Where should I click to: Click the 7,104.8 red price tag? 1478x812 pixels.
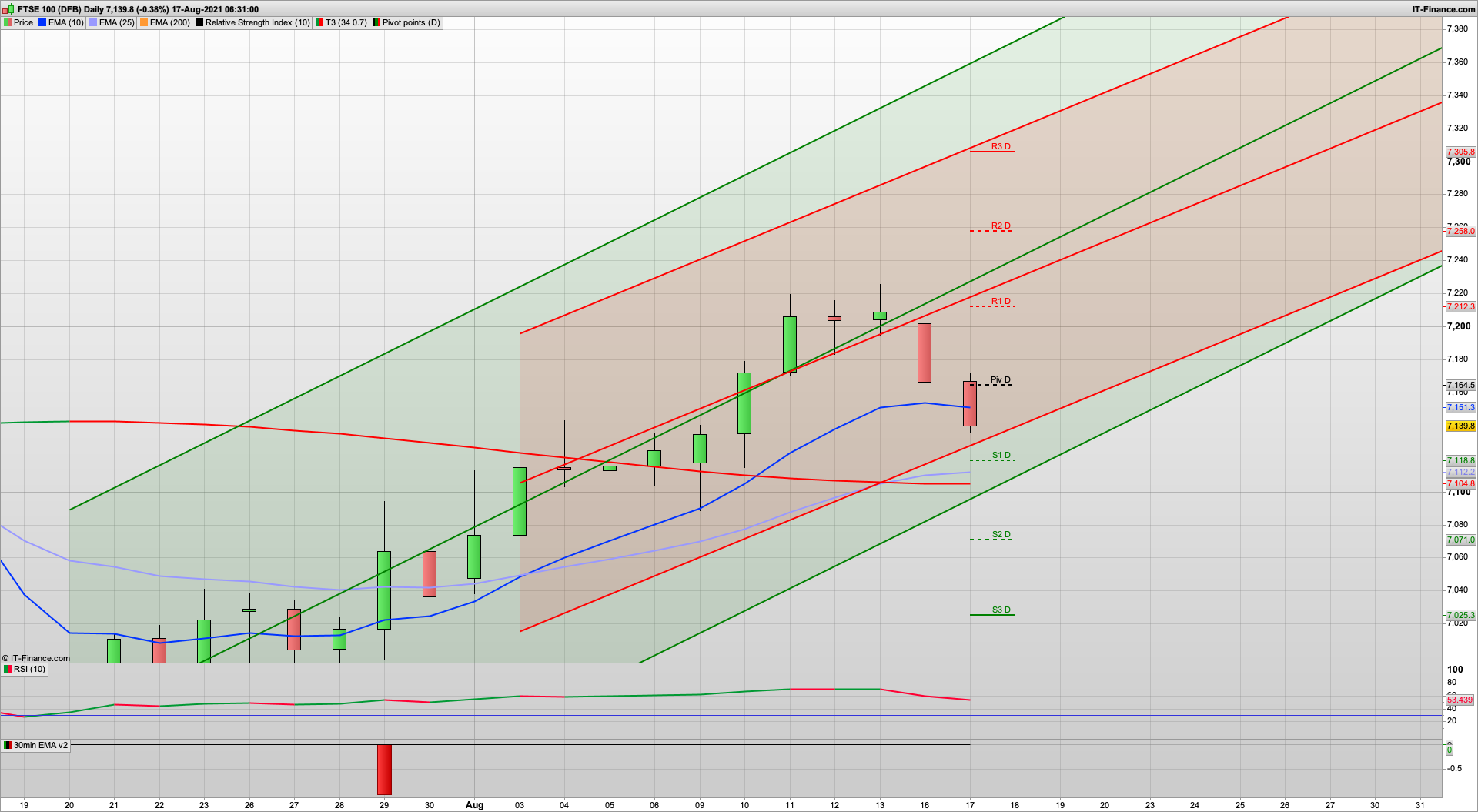[x=1460, y=484]
